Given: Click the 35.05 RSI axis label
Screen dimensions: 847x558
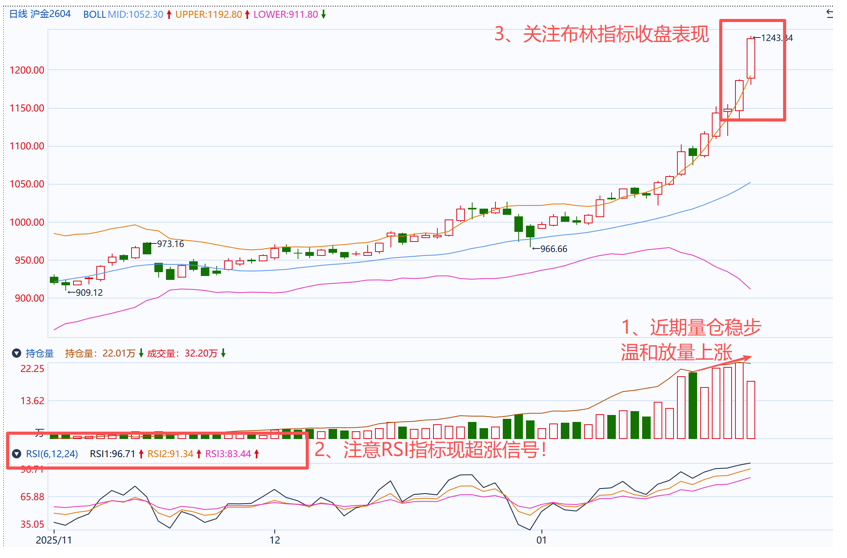Looking at the screenshot, I should (32, 525).
